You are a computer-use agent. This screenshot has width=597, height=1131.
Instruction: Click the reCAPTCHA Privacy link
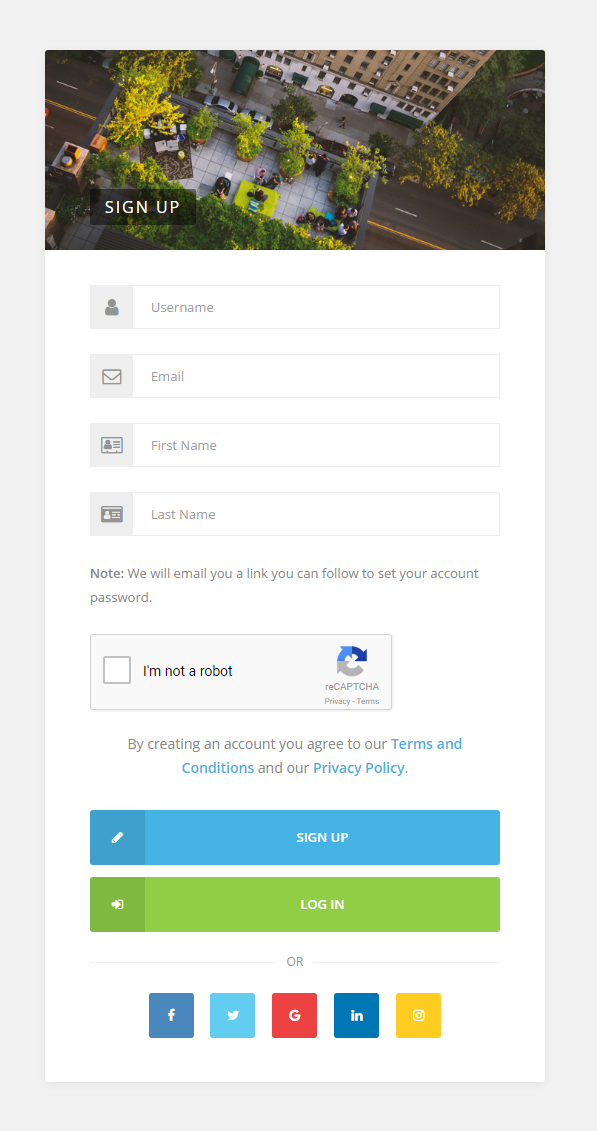tap(337, 701)
